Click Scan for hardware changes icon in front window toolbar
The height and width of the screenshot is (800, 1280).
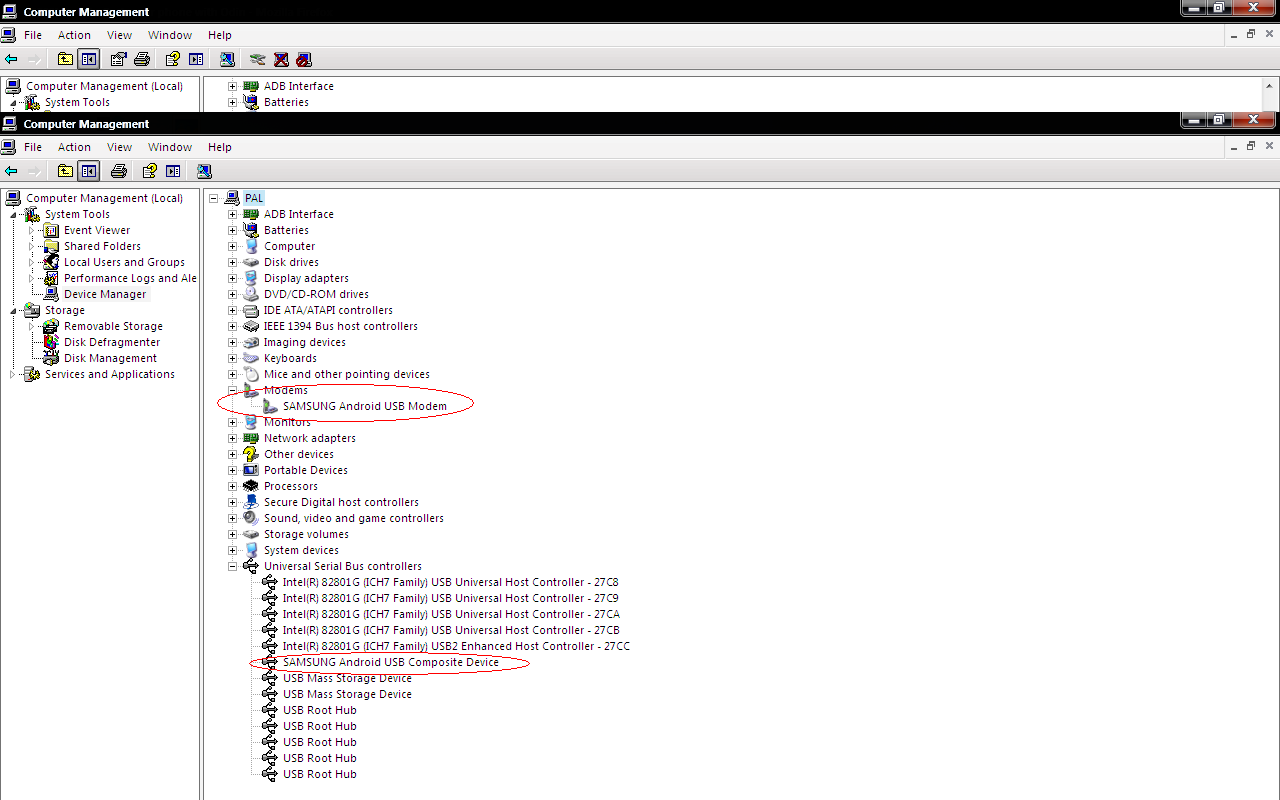[x=204, y=171]
